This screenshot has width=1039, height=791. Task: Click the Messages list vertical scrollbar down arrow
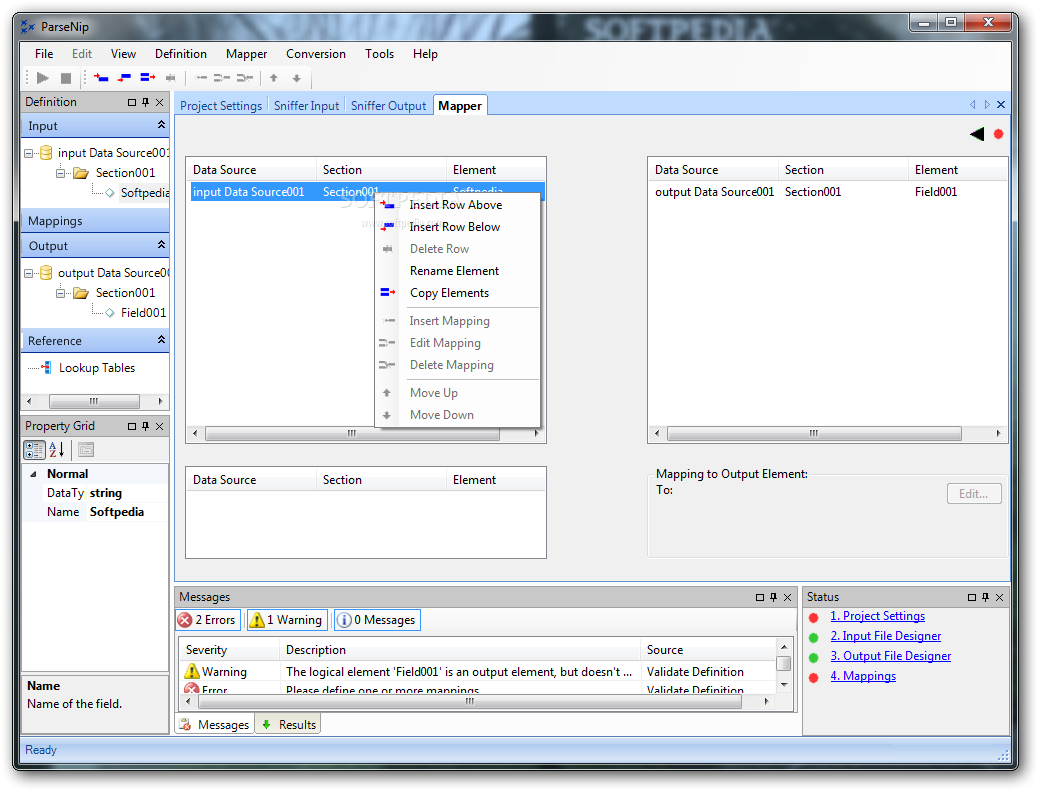(x=784, y=685)
